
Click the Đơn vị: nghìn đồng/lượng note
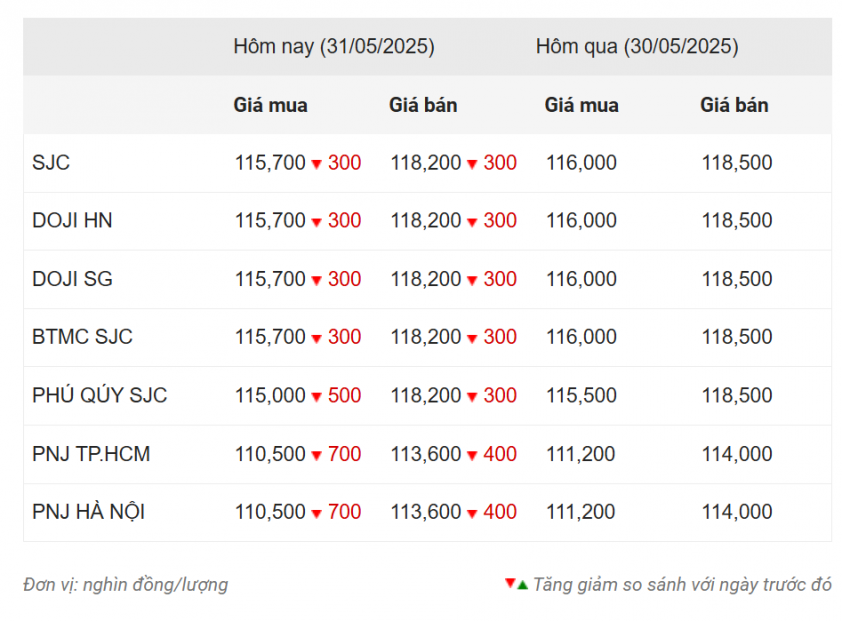[x=125, y=585]
